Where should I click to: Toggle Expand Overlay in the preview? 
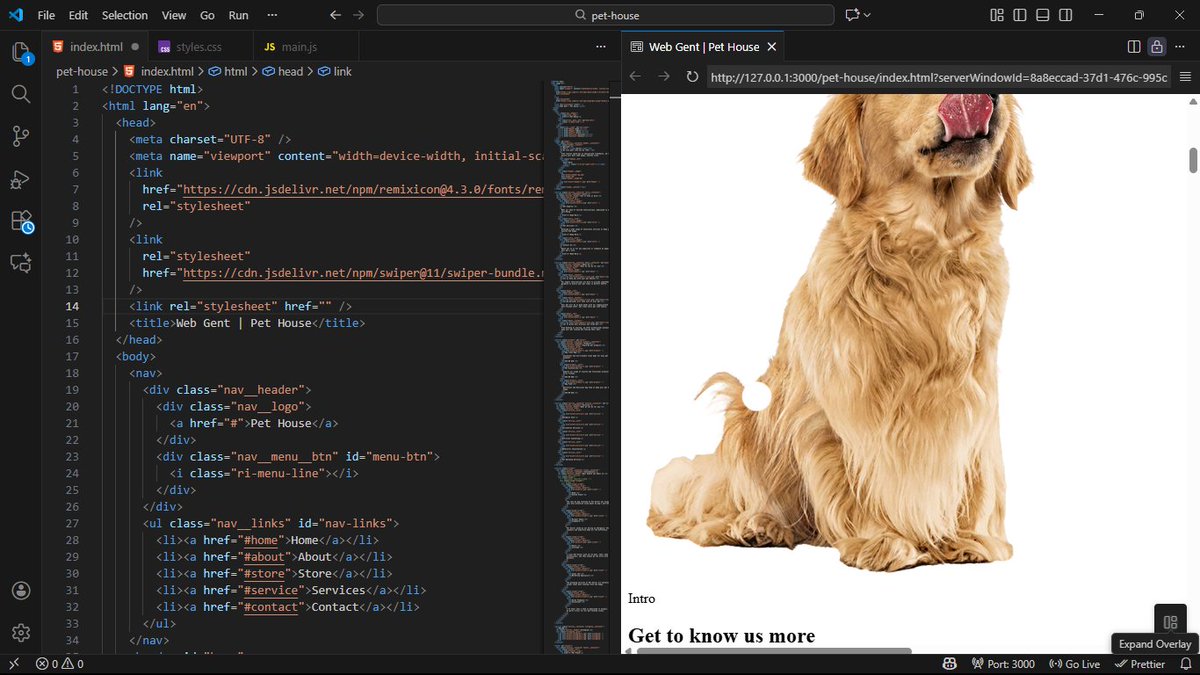(x=1170, y=620)
